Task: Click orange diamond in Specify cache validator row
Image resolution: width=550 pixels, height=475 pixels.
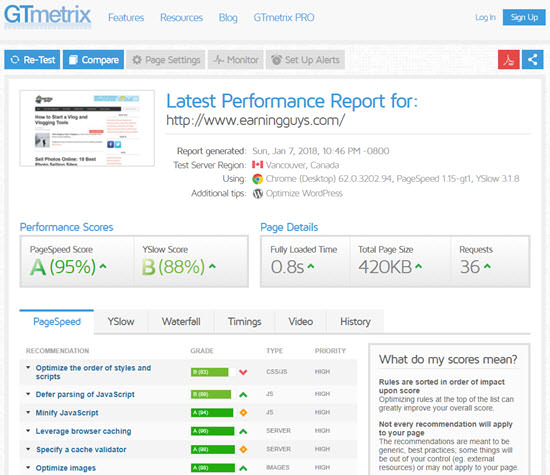Action: coord(243,449)
